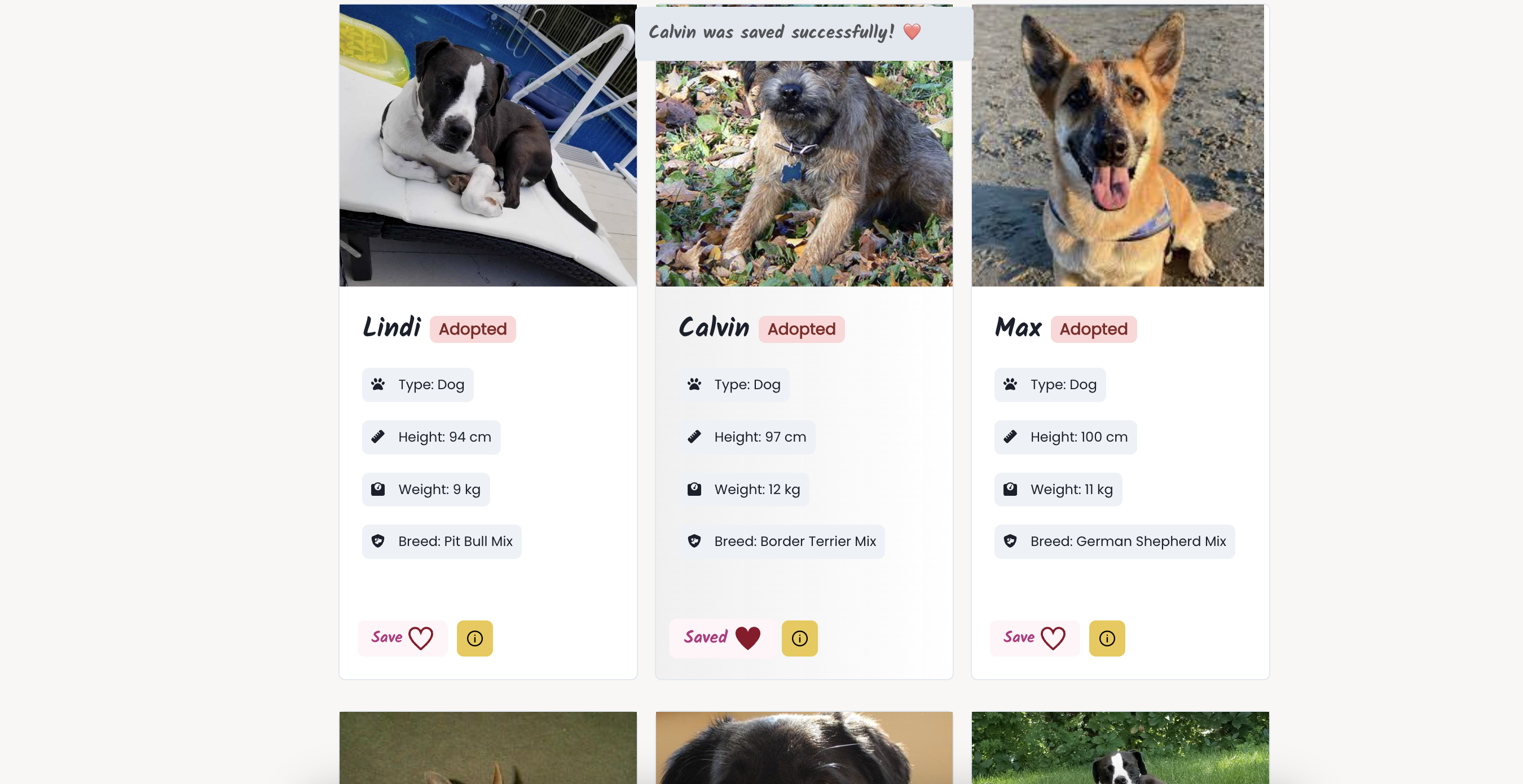Click the Adopted badge next to Max
Image resolution: width=1523 pixels, height=784 pixels.
coord(1093,329)
